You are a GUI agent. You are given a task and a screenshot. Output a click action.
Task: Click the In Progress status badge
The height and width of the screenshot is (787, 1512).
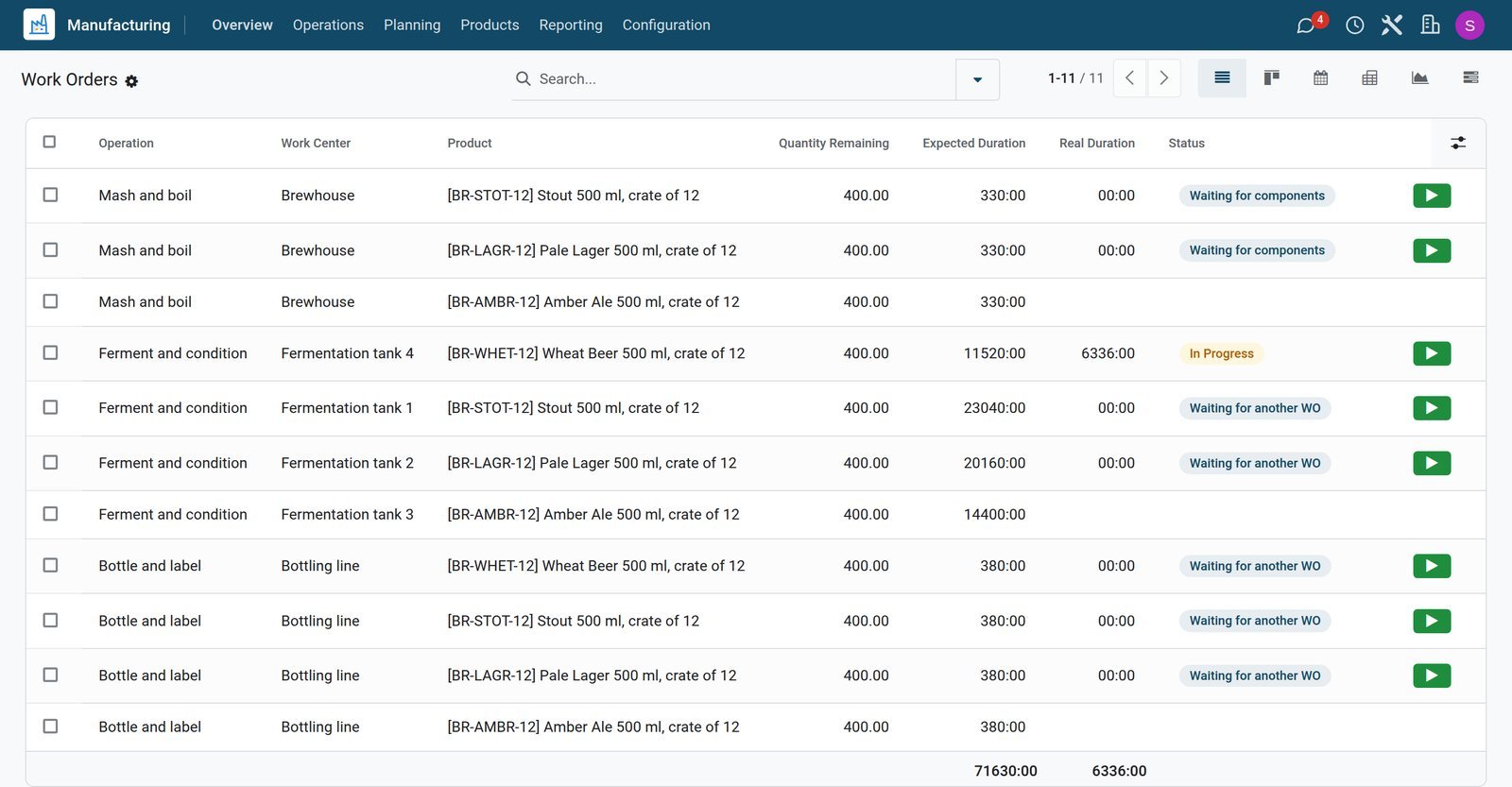click(x=1221, y=353)
